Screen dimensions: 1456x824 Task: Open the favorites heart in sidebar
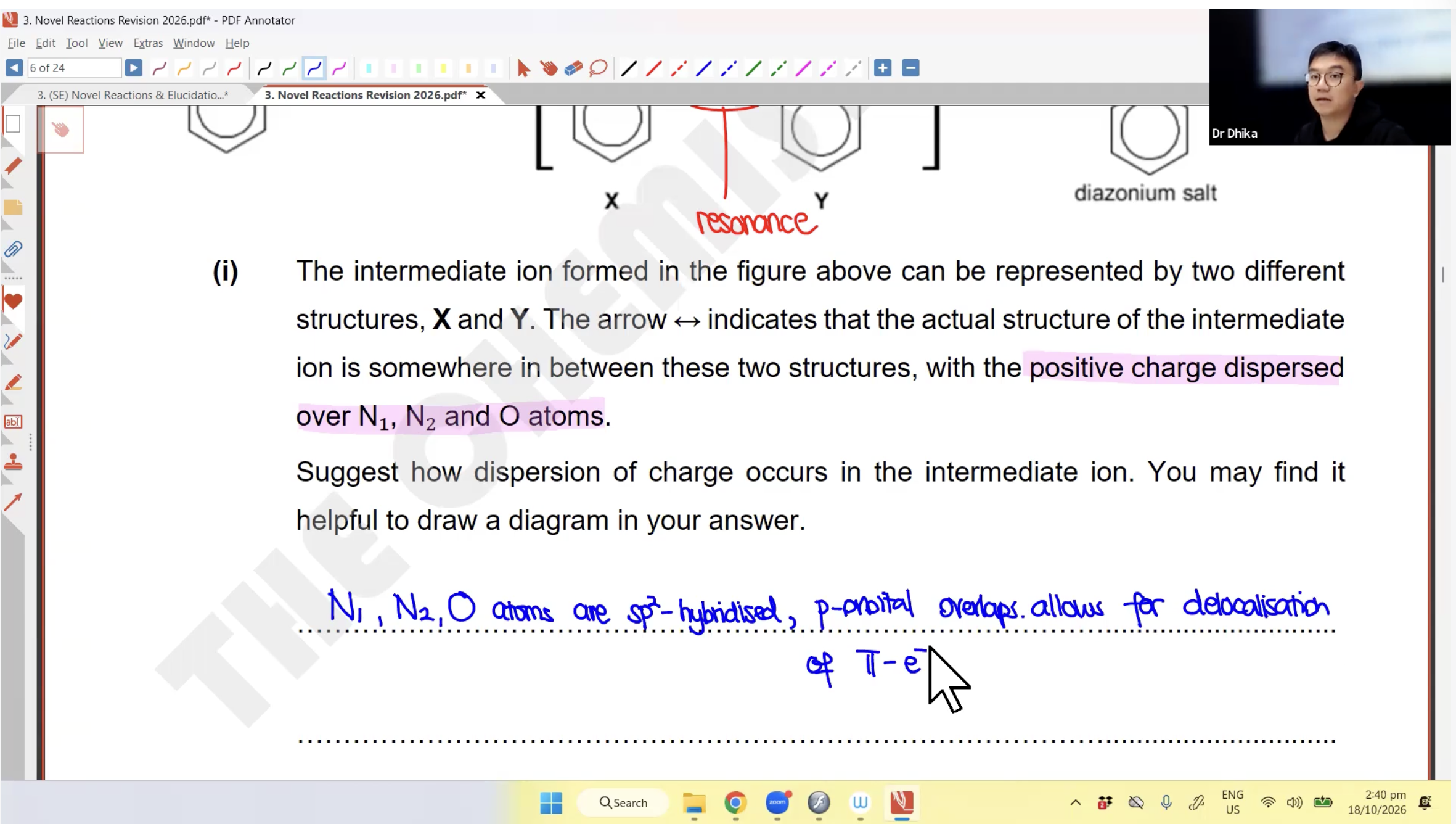pos(13,302)
